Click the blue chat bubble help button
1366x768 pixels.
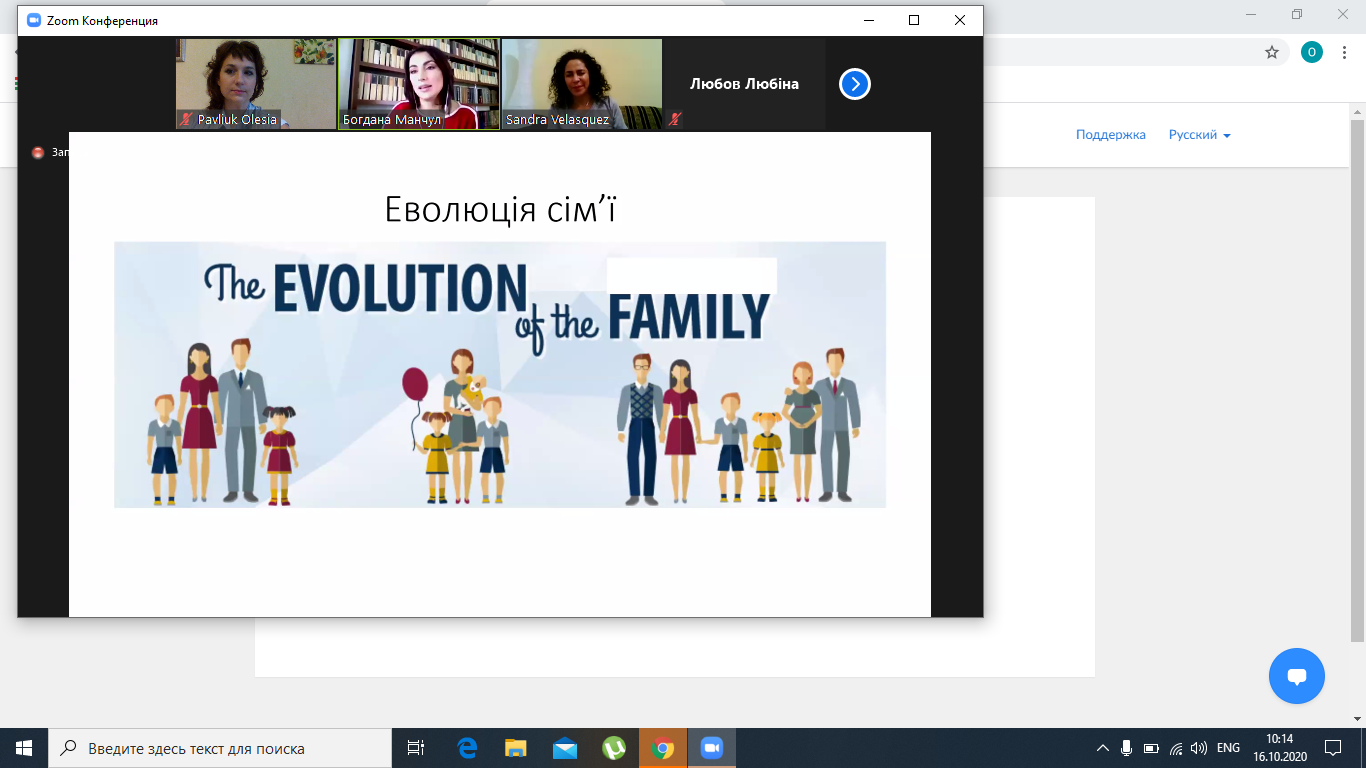pos(1296,677)
